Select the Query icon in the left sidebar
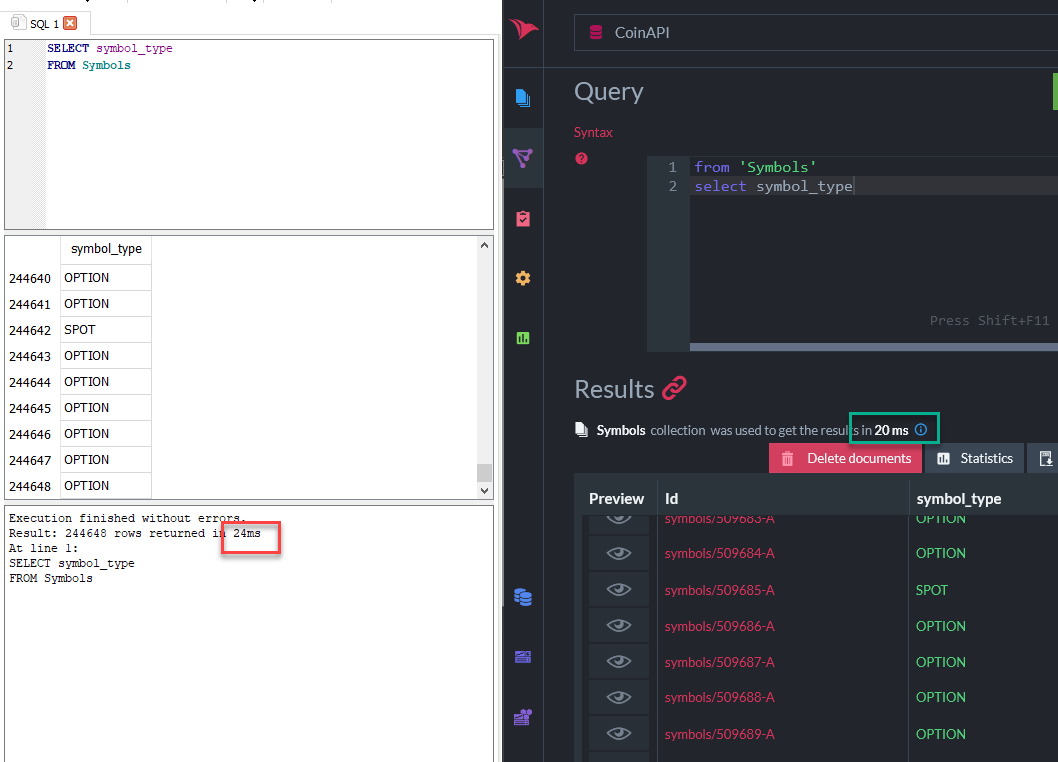1058x762 pixels. click(522, 158)
